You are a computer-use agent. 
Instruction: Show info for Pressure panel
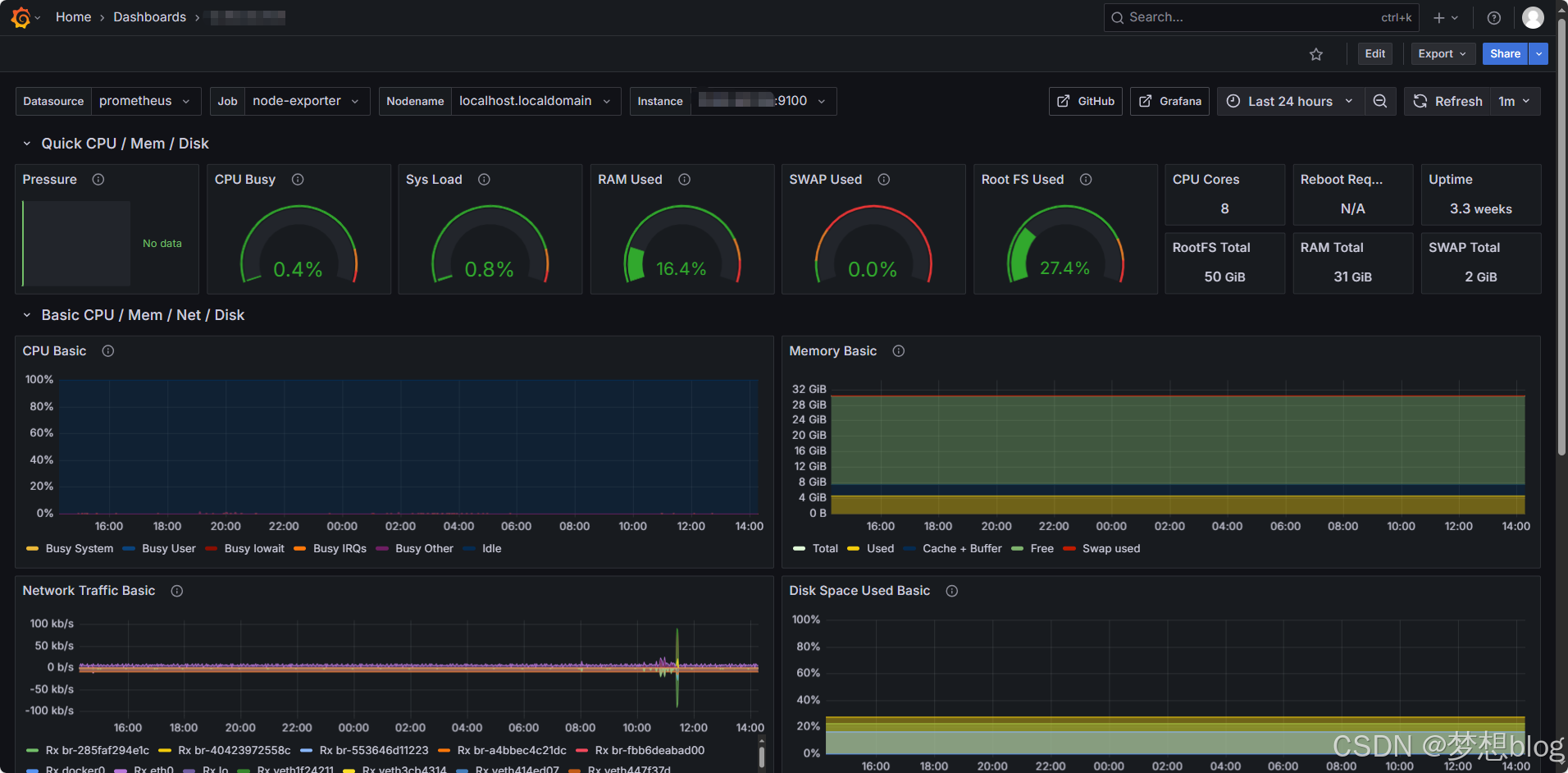[98, 179]
